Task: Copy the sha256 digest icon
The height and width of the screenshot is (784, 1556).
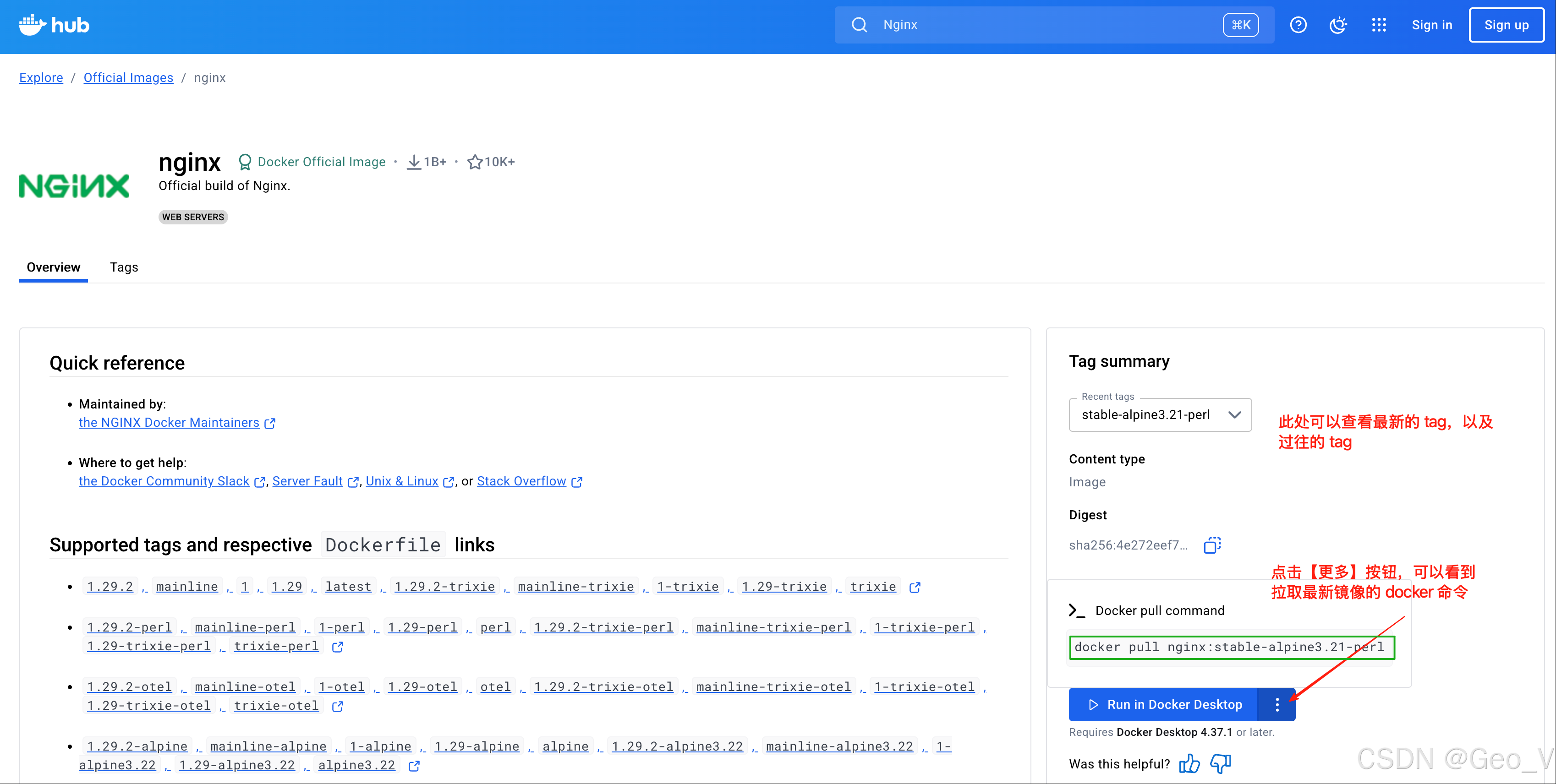Action: point(1212,545)
